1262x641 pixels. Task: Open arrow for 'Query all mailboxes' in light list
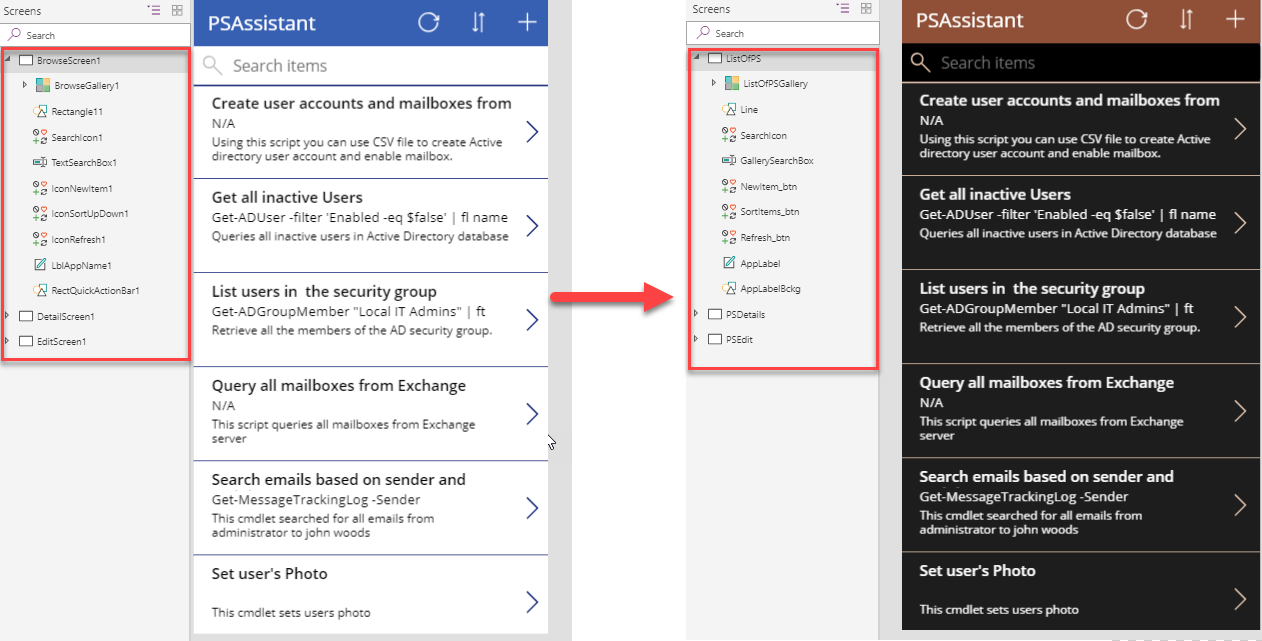tap(532, 414)
